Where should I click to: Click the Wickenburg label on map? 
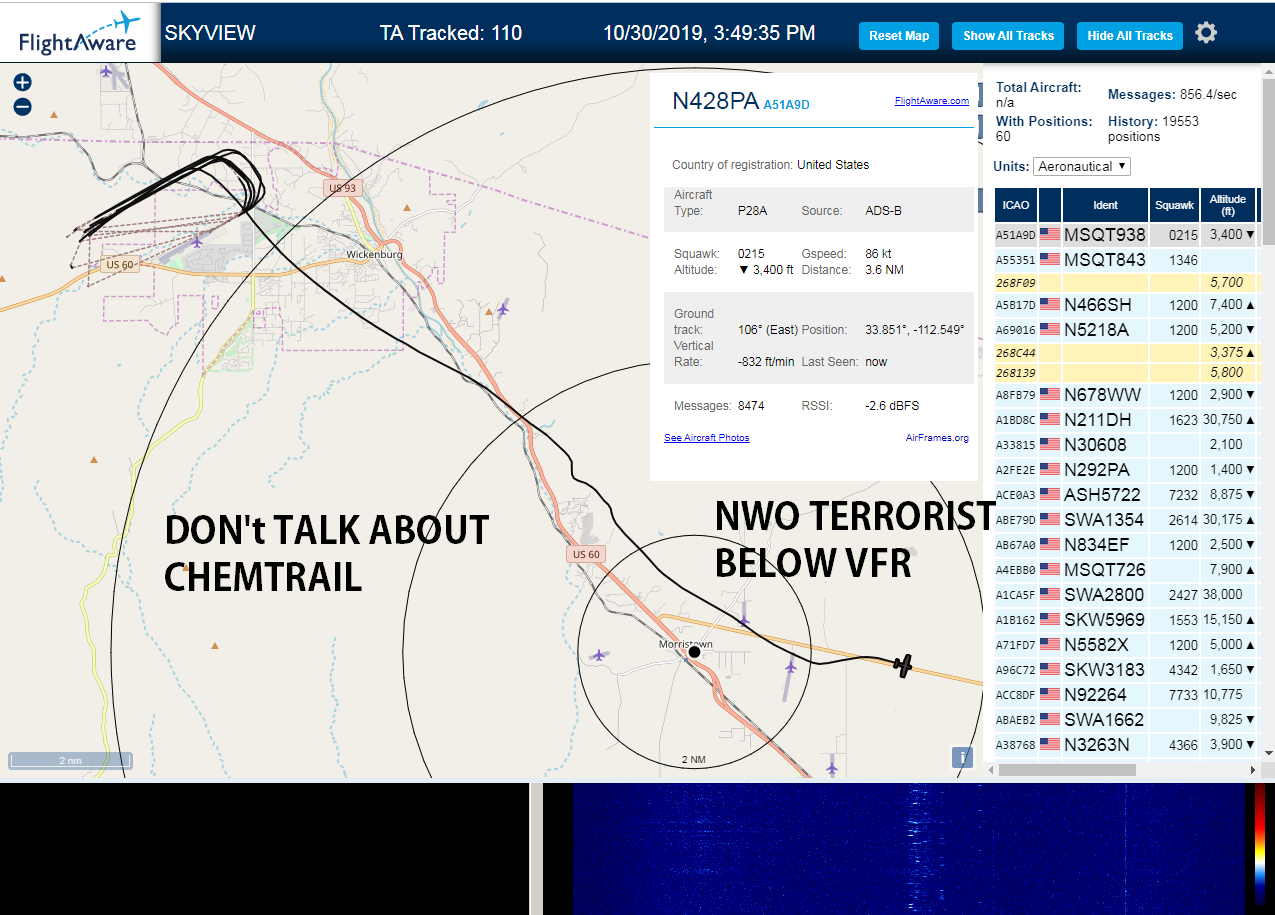374,254
